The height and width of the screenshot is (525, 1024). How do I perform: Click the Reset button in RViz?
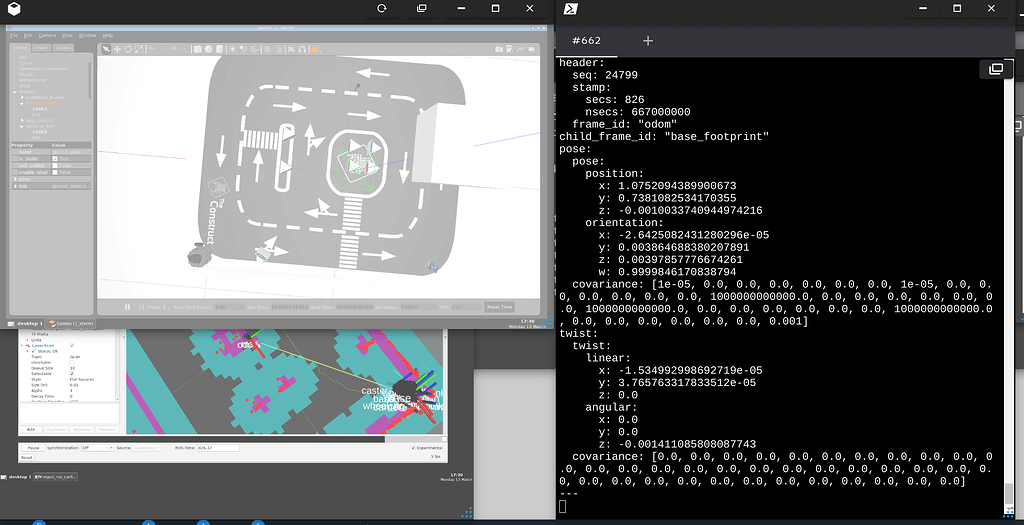pos(27,457)
